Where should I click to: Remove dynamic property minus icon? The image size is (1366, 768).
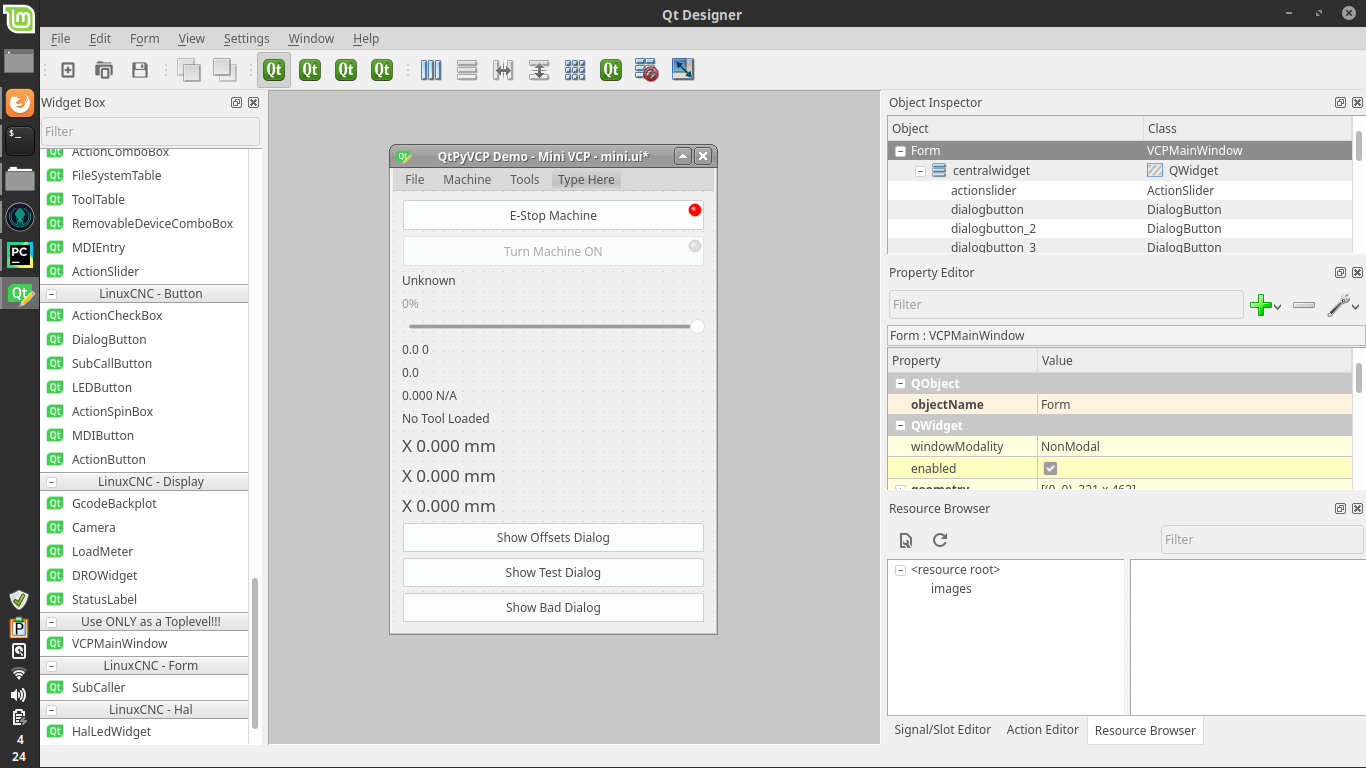click(1304, 305)
